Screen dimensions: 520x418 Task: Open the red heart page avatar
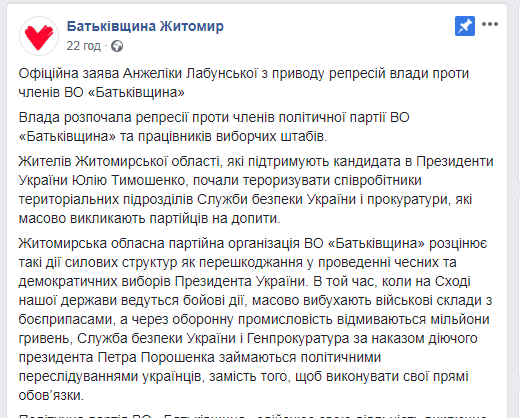tap(39, 36)
